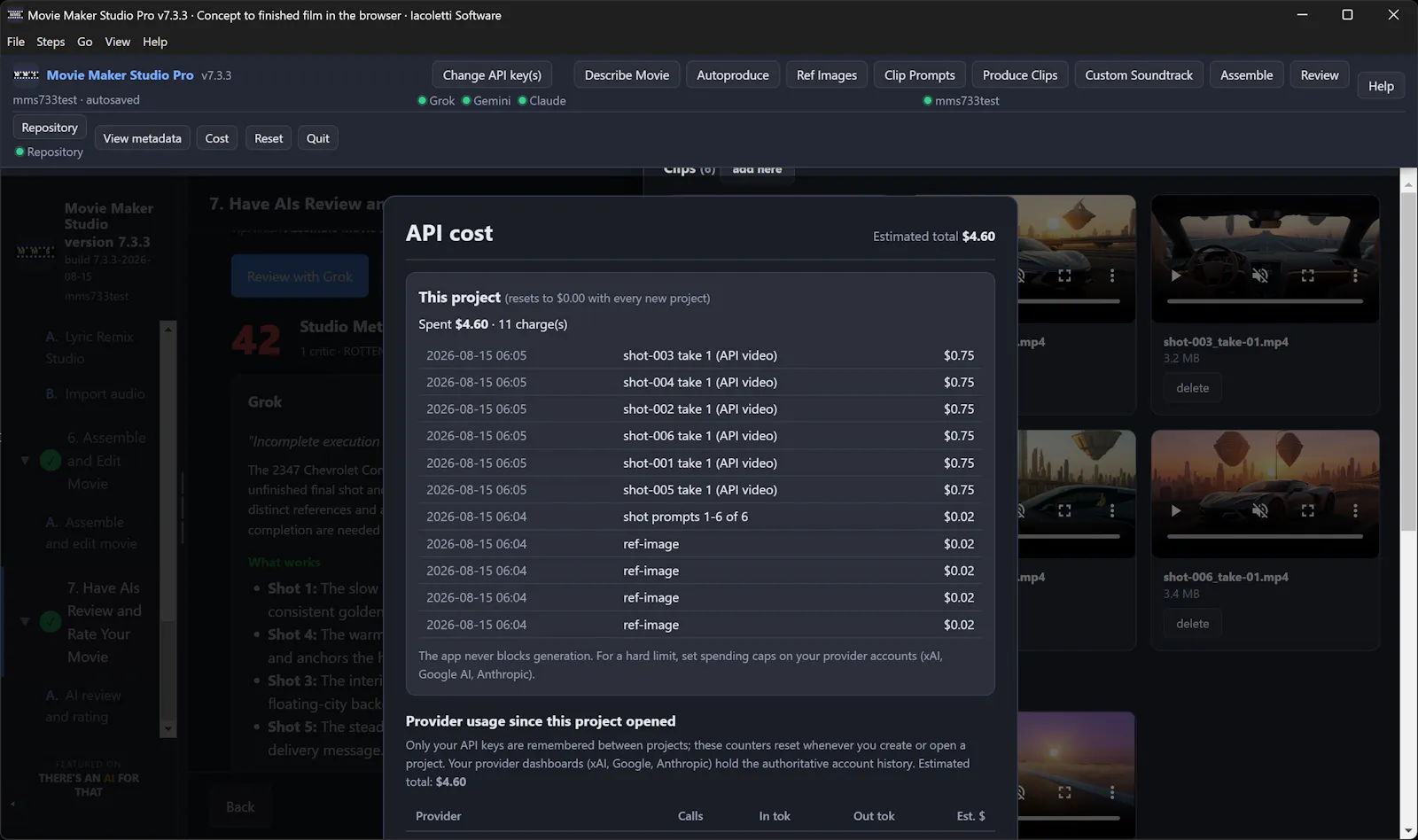1418x840 pixels.
Task: Click shot-004 take 1 (API video) charge row
Action: tap(700, 382)
